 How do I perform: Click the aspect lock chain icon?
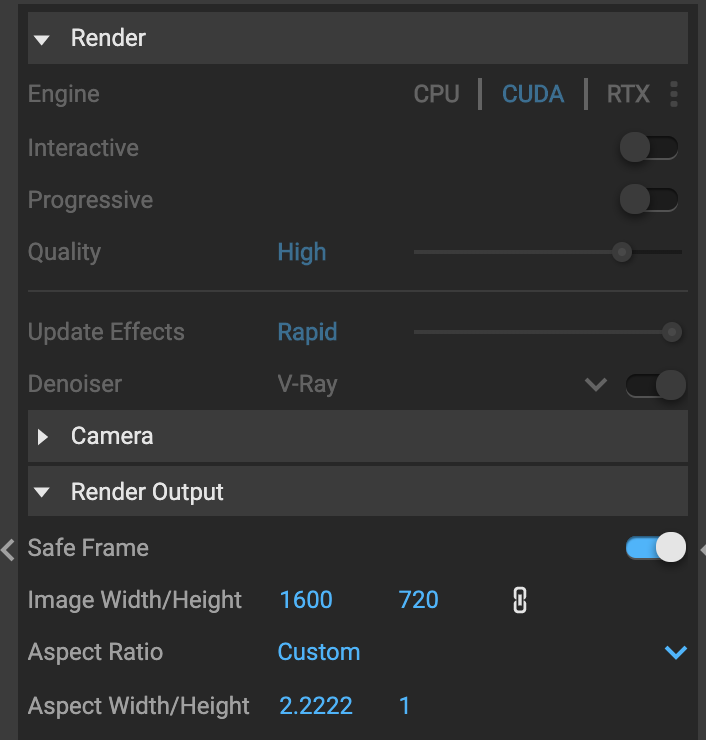pos(519,600)
